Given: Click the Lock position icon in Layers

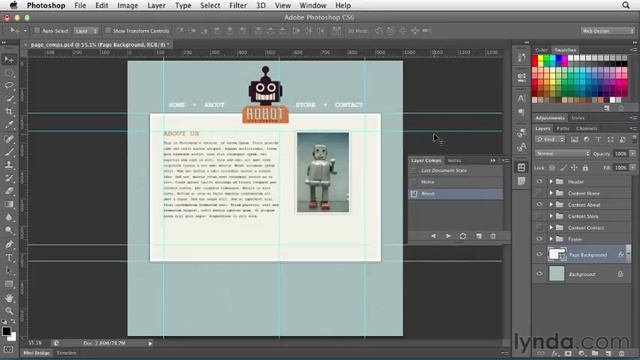Looking at the screenshot, I should tap(574, 168).
